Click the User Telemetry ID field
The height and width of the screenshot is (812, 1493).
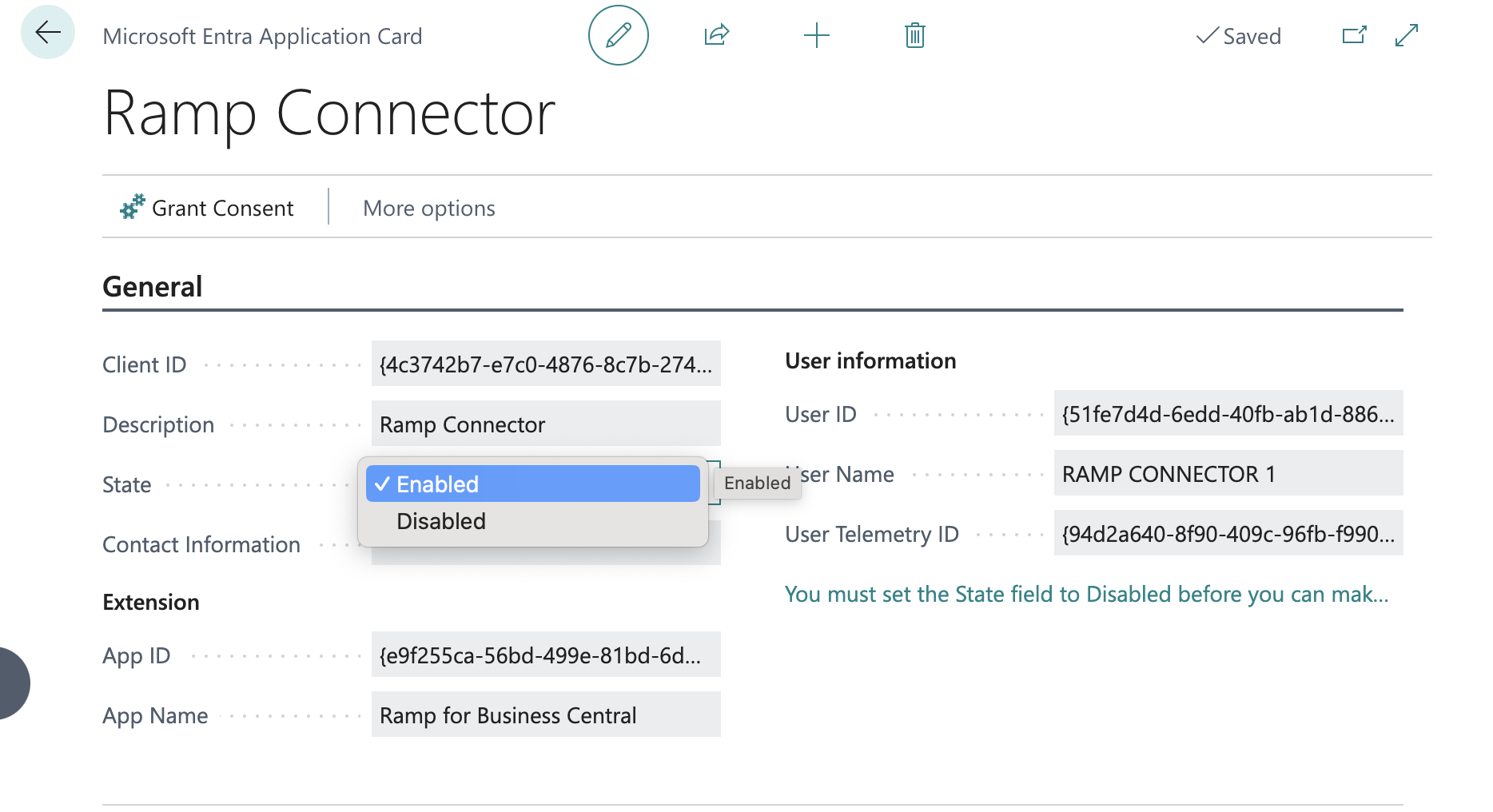(x=1228, y=533)
